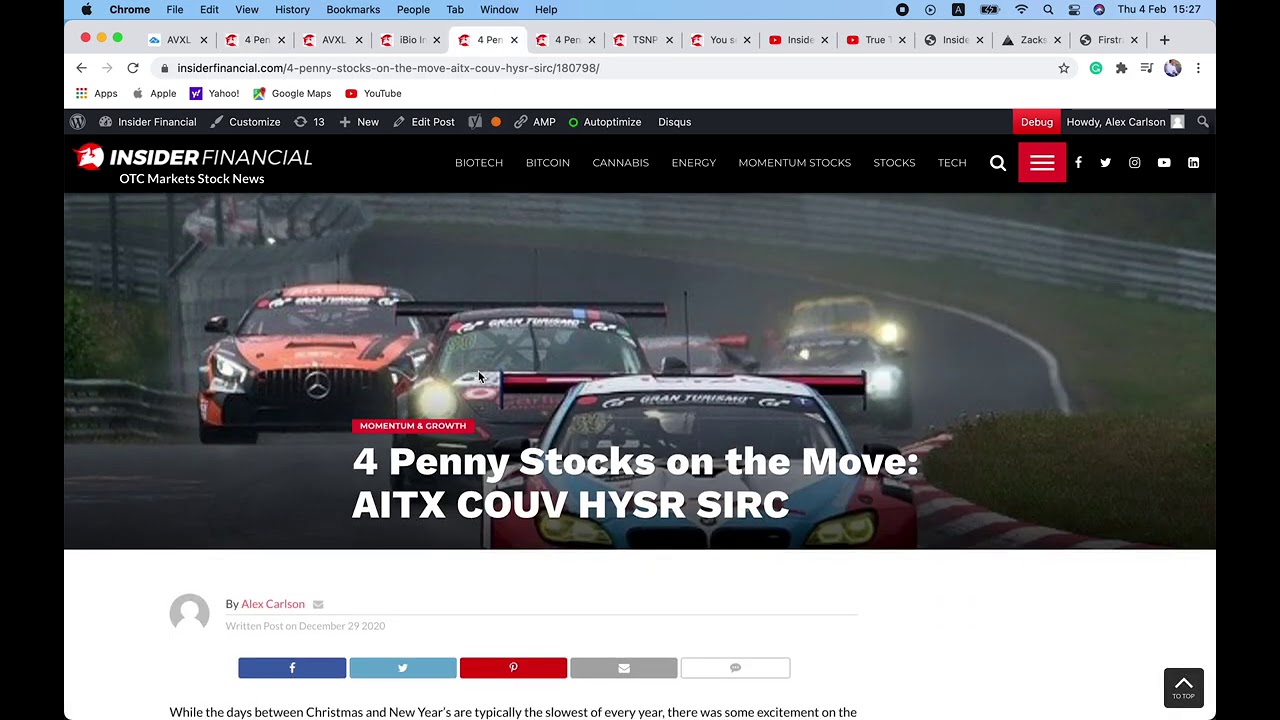
Task: Open macOS Control Center icon
Action: coord(1074,9)
